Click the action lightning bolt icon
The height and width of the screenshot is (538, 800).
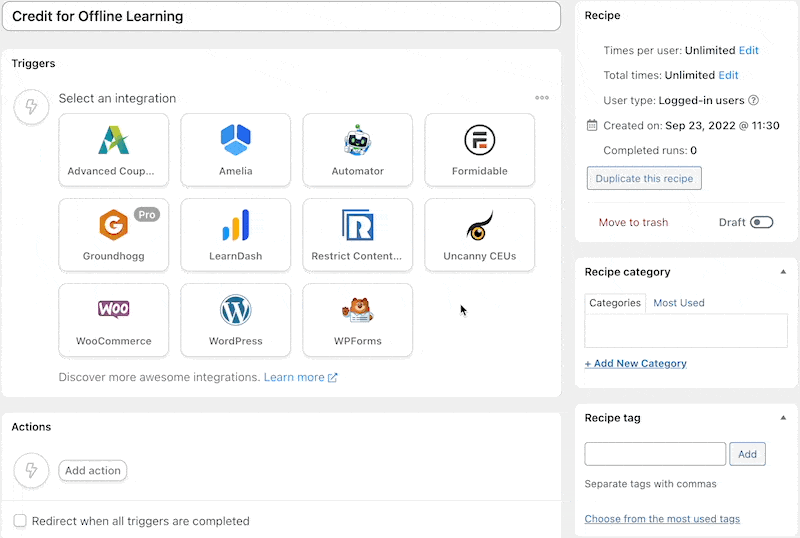[31, 470]
